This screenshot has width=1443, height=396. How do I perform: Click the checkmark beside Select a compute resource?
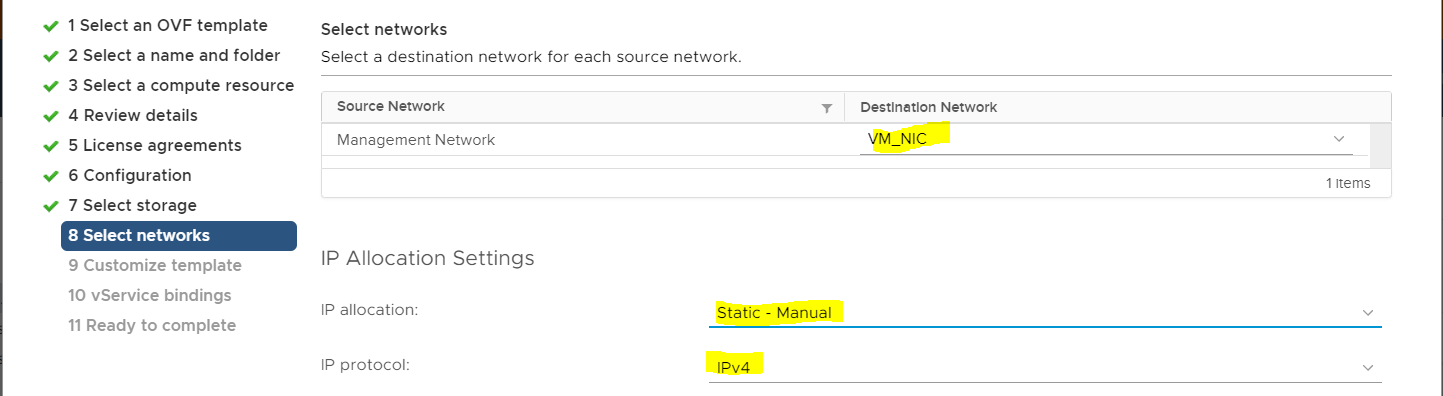51,86
